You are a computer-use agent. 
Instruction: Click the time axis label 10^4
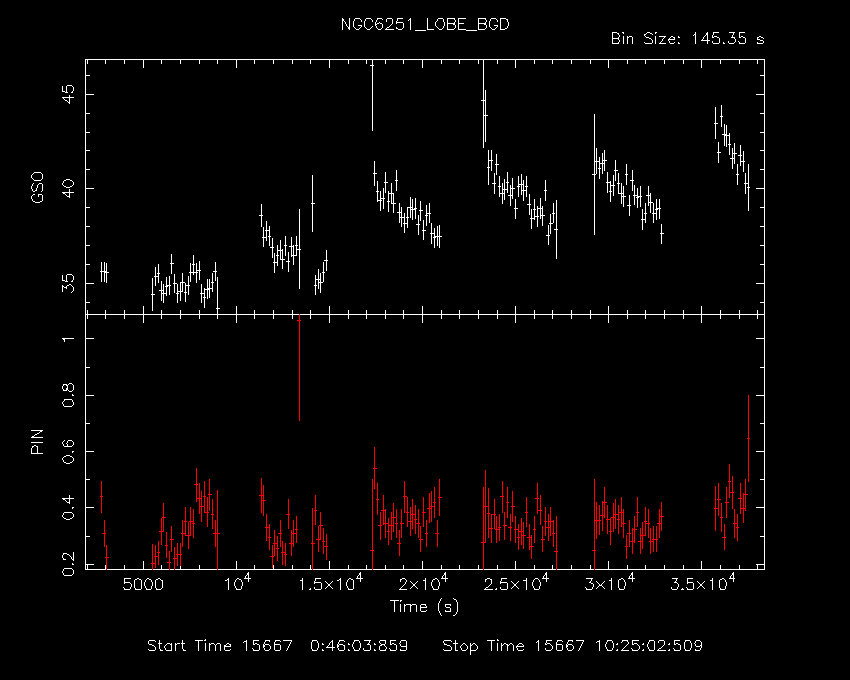(237, 583)
